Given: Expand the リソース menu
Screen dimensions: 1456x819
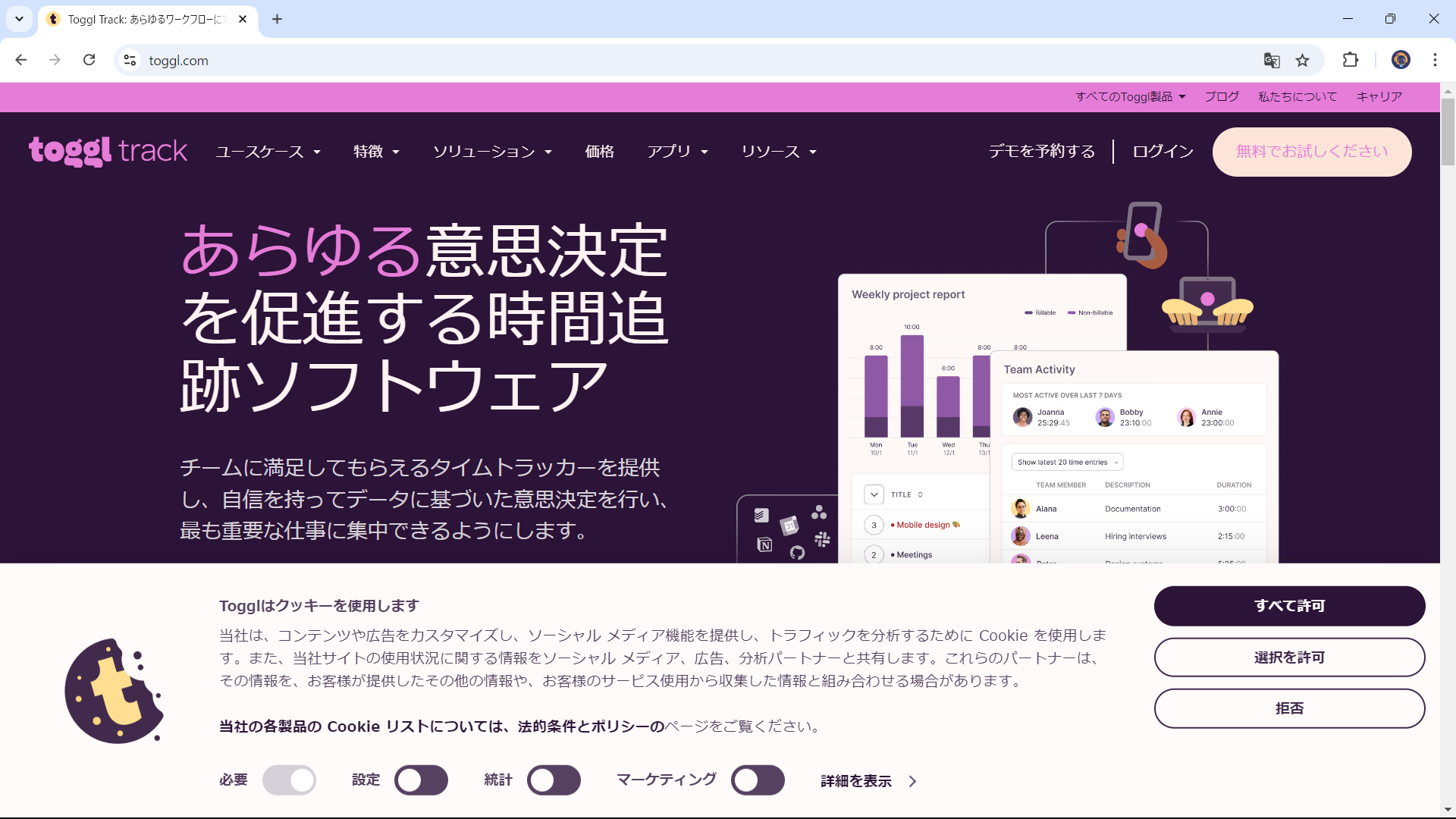Looking at the screenshot, I should click(779, 152).
